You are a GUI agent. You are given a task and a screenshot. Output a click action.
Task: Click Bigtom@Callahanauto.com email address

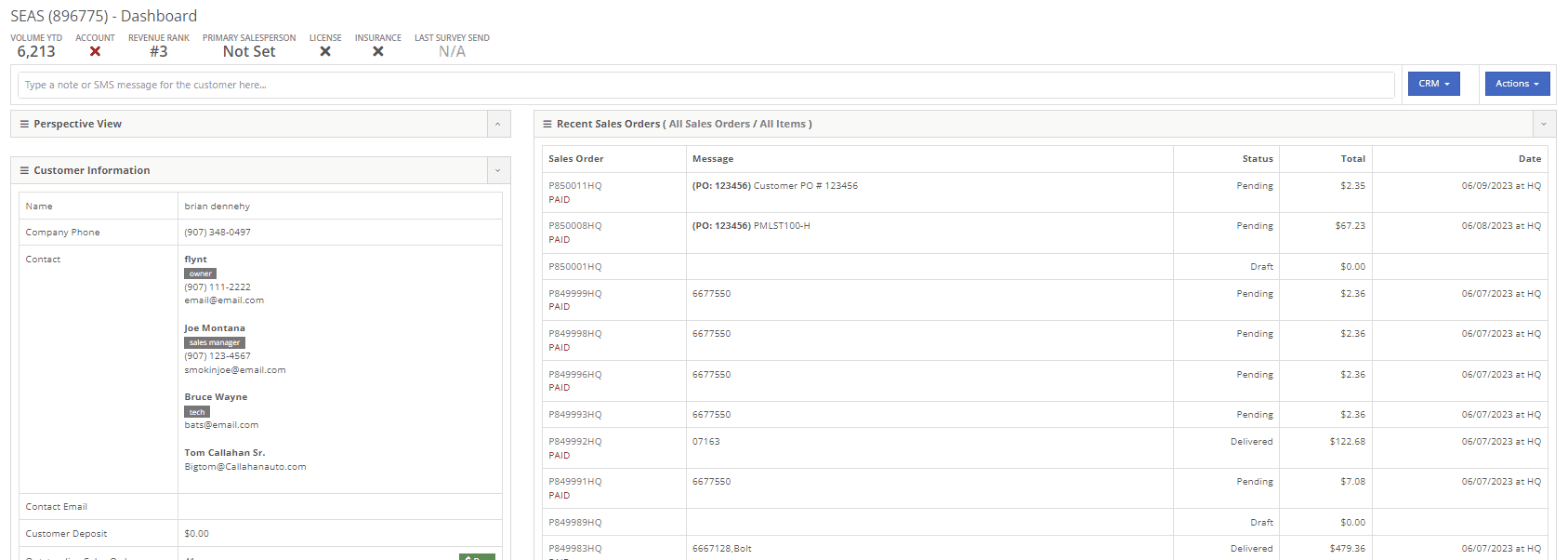coord(245,467)
